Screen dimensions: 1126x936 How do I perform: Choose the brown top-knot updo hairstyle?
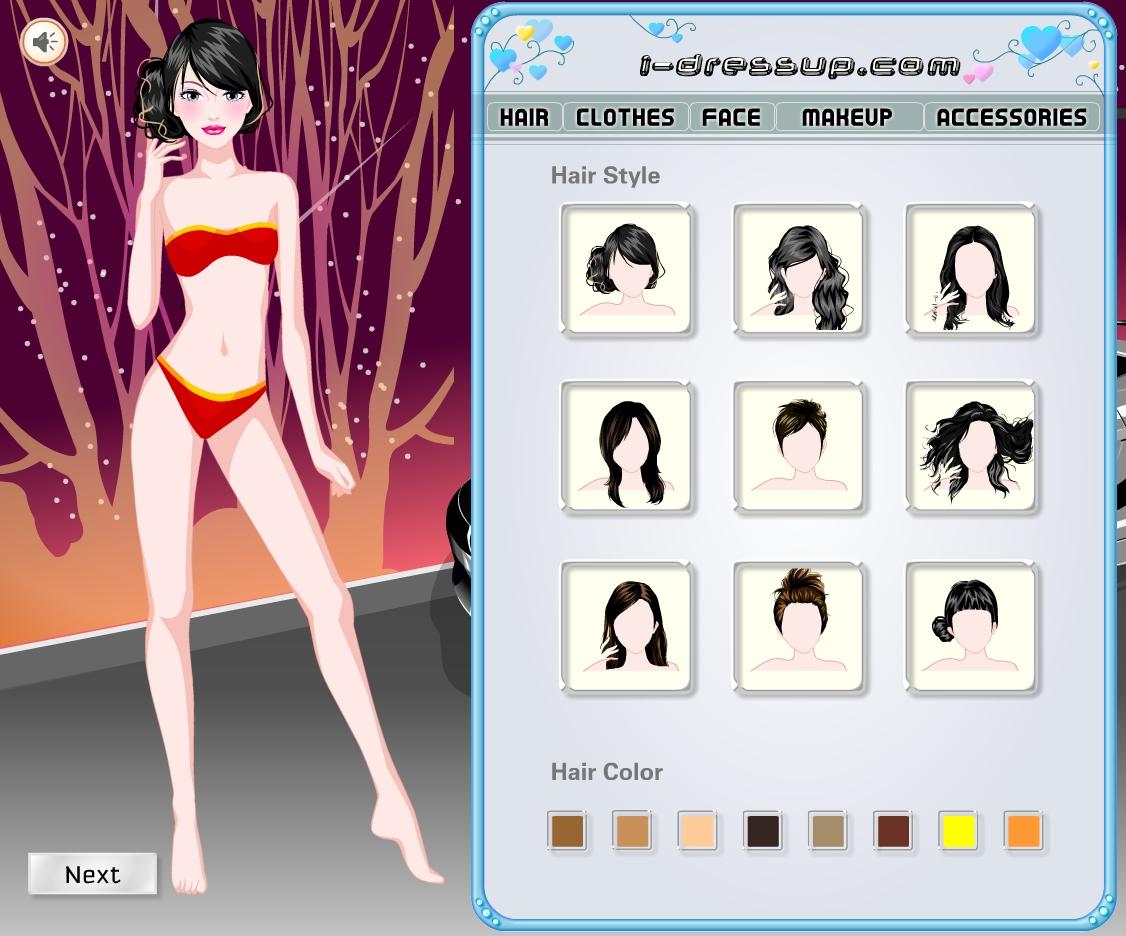tap(798, 626)
